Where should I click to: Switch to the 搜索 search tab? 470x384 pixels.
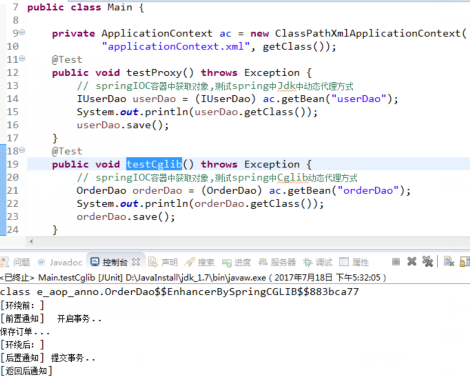199,262
